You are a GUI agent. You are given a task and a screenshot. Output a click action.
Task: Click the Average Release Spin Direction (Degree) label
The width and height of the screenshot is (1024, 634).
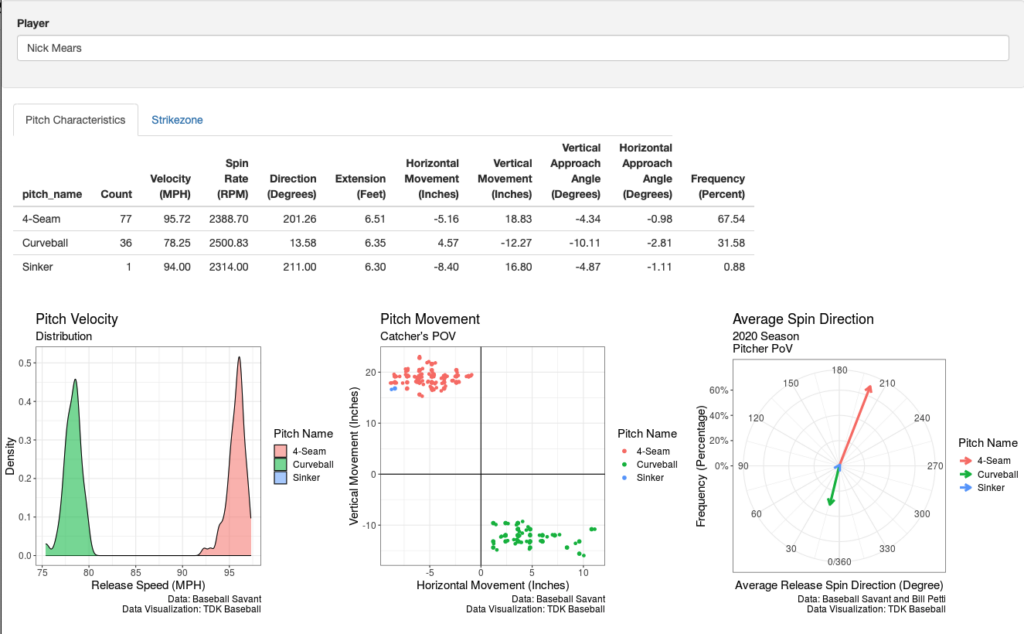839,585
